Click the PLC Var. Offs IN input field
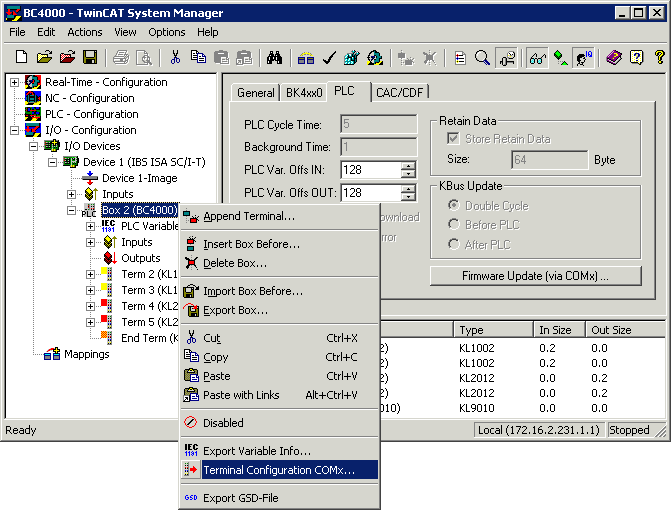This screenshot has width=671, height=510. (371, 170)
